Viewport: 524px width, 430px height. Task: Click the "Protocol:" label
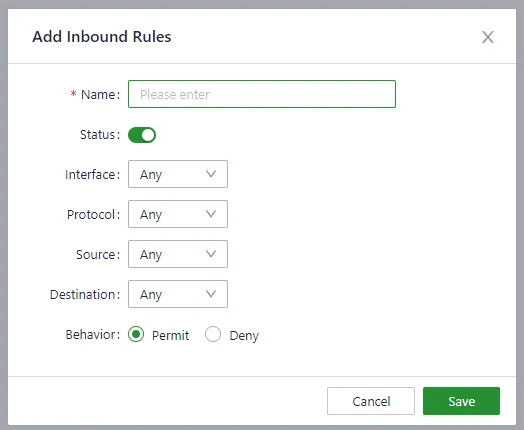93,215
